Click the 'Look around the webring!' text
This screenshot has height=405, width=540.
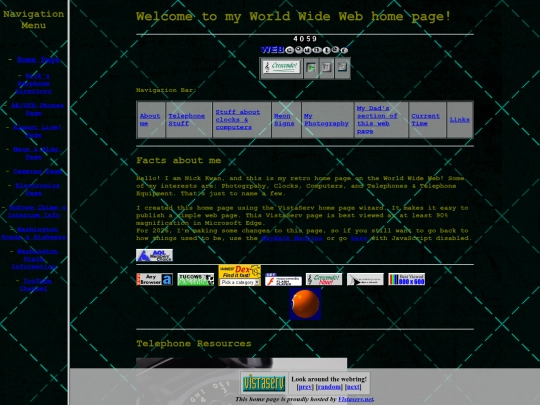329,379
